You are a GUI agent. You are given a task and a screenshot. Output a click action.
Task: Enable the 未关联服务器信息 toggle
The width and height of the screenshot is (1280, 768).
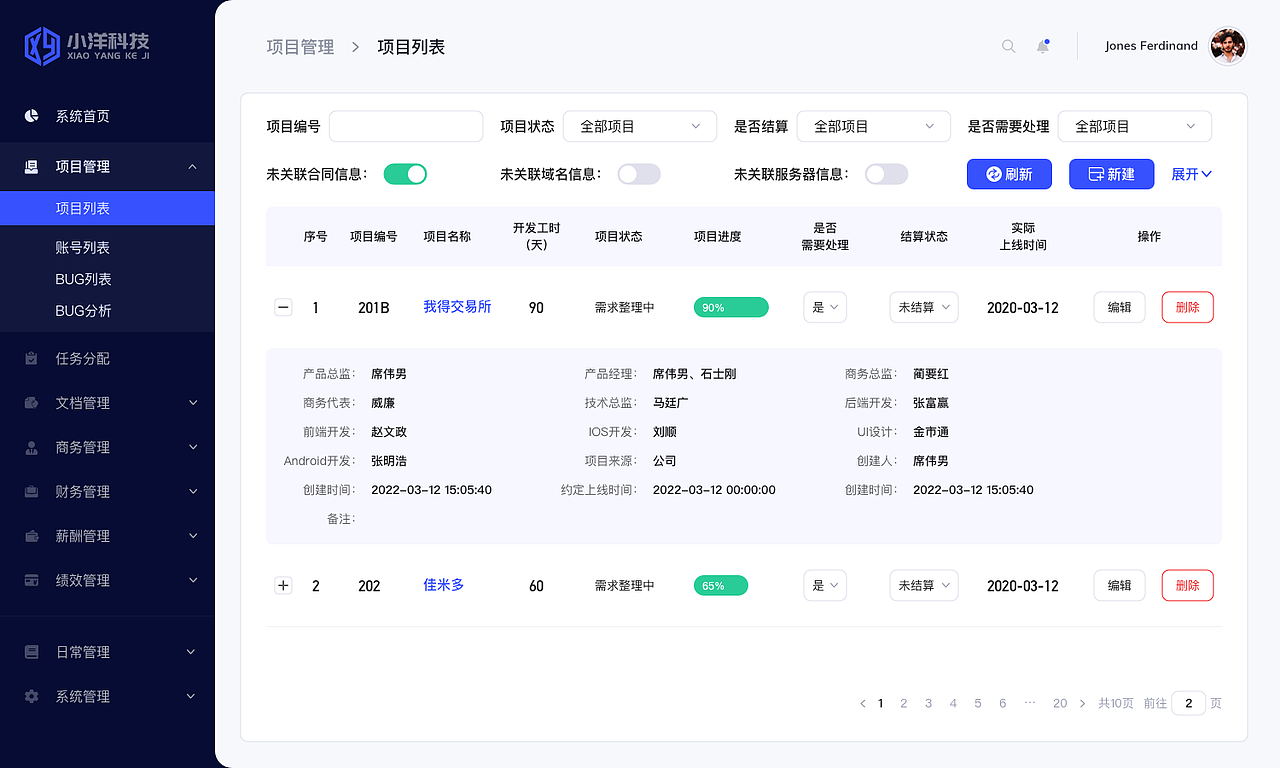pos(886,173)
